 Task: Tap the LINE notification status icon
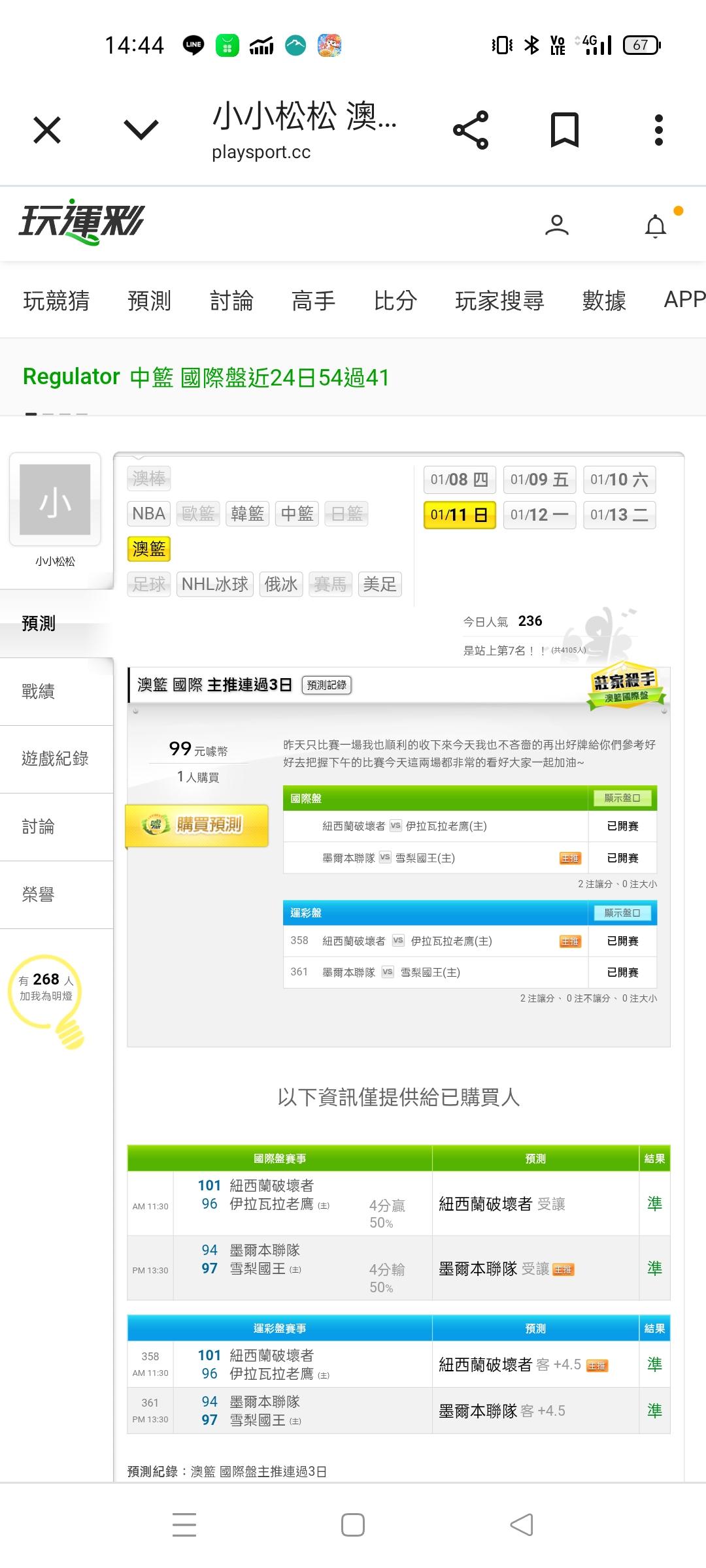coord(193,45)
